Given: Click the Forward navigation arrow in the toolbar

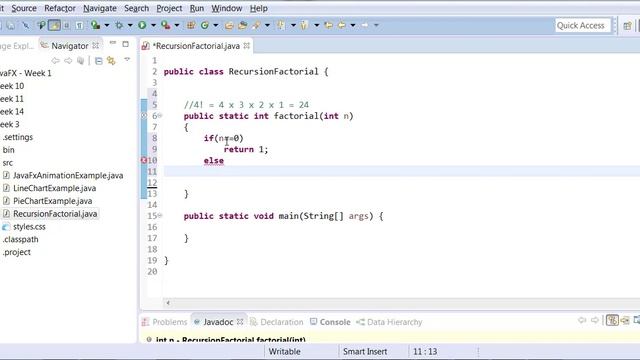Looking at the screenshot, I should pos(365,25).
